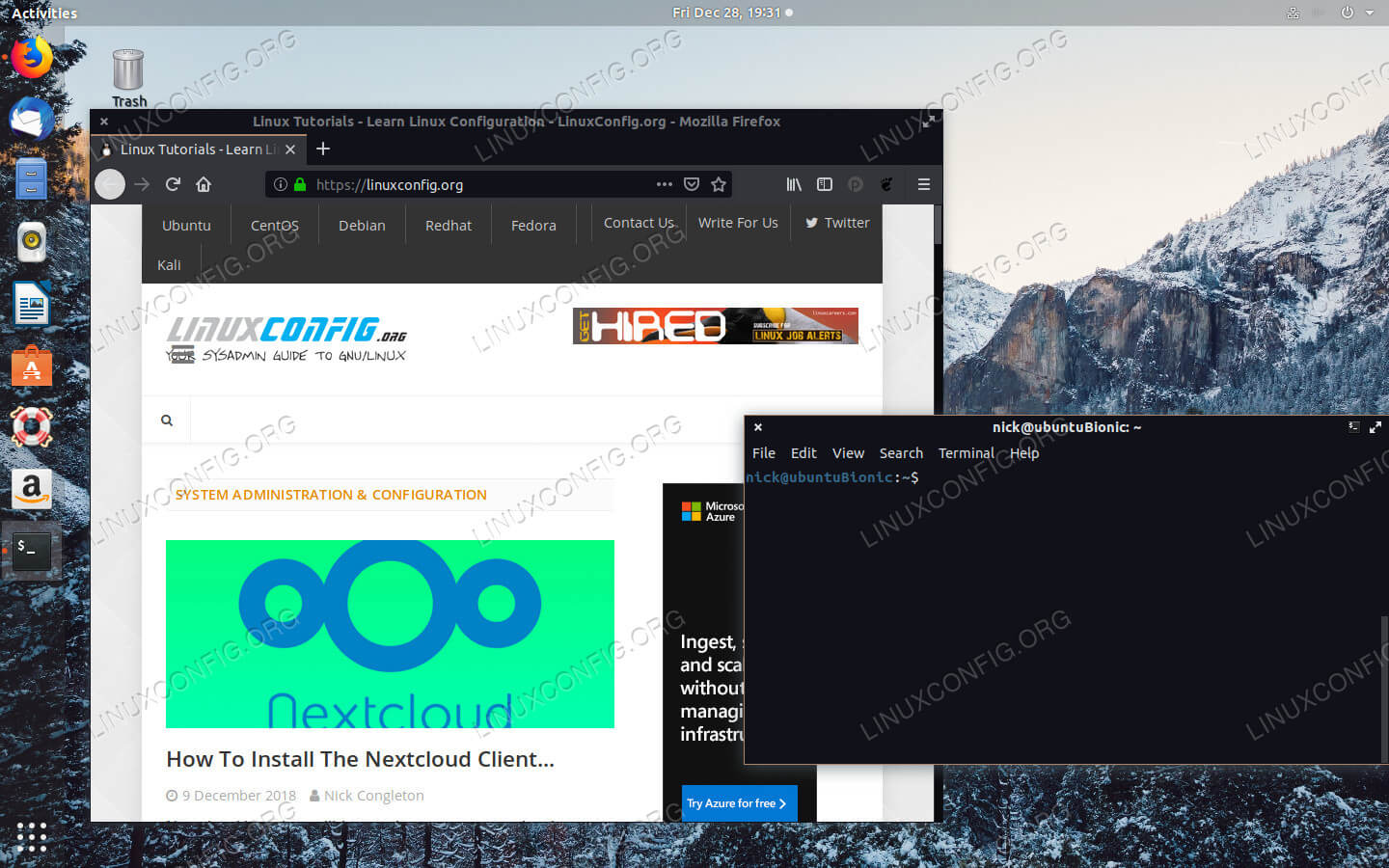Toggle the Firefox sidebar view

coord(825,184)
